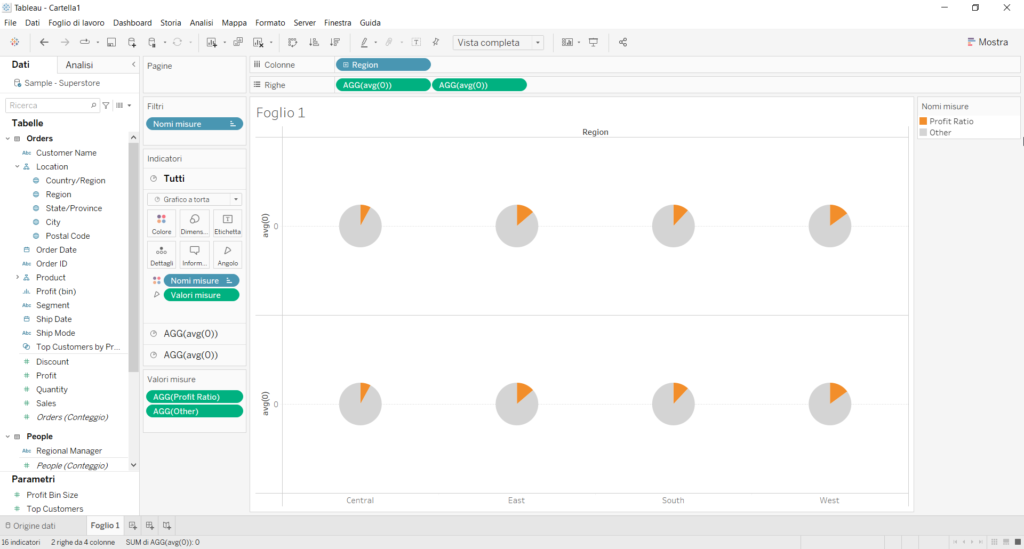Click the Presentation mode icon

tap(594, 42)
